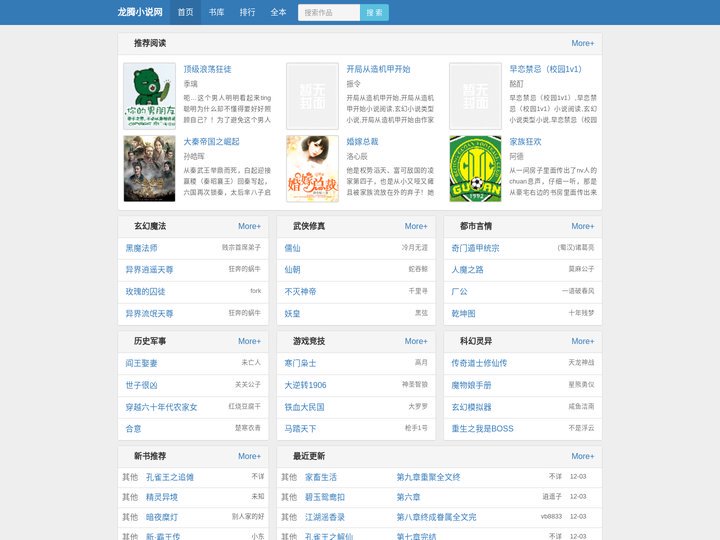Open the novel 异界流氓天尊
Viewport: 720px width, 540px height.
click(149, 314)
